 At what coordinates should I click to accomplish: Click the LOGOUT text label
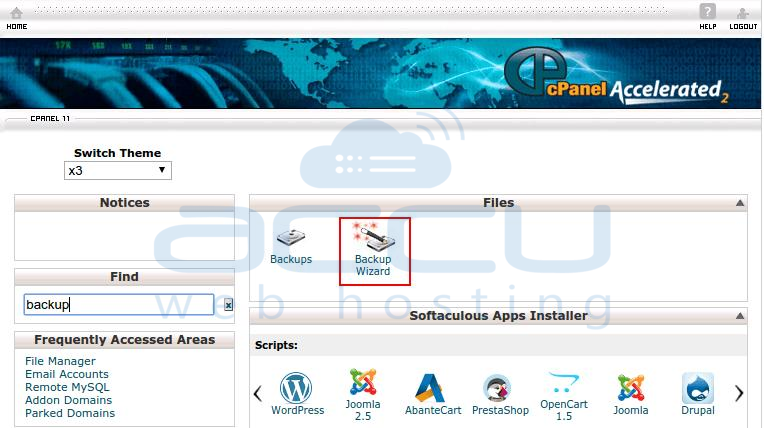(x=743, y=26)
